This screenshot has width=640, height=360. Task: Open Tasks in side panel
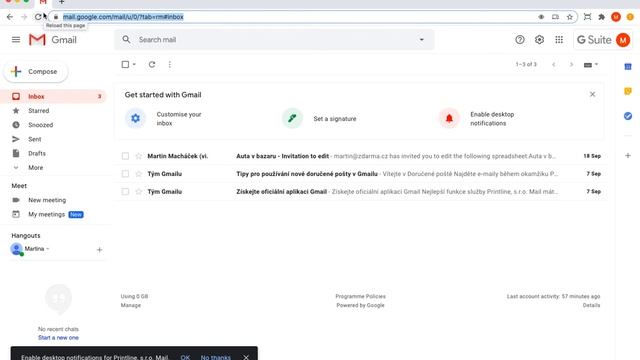click(x=628, y=116)
